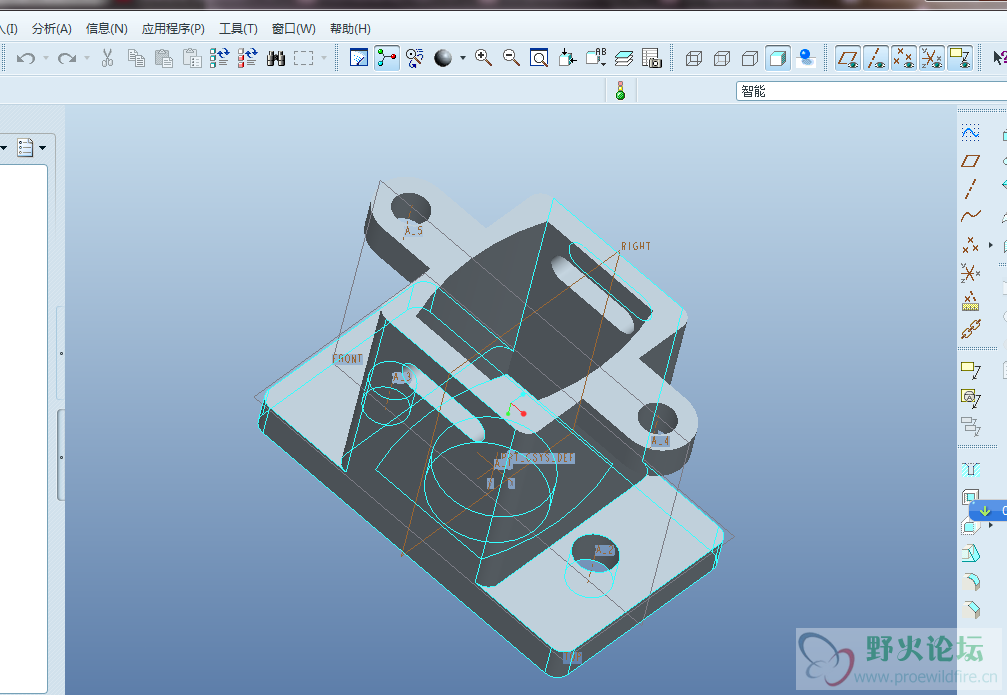Viewport: 1007px width, 695px height.
Task: Select the FRONT datum plane label
Action: pyautogui.click(x=347, y=358)
